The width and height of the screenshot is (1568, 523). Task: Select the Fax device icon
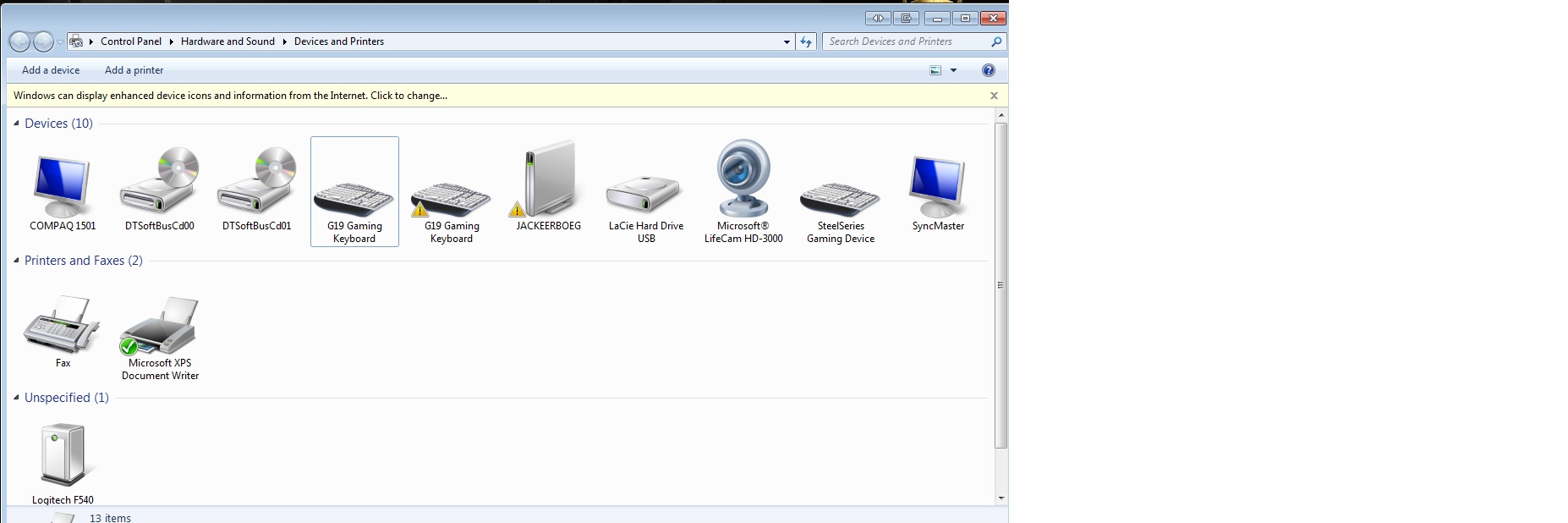(63, 324)
